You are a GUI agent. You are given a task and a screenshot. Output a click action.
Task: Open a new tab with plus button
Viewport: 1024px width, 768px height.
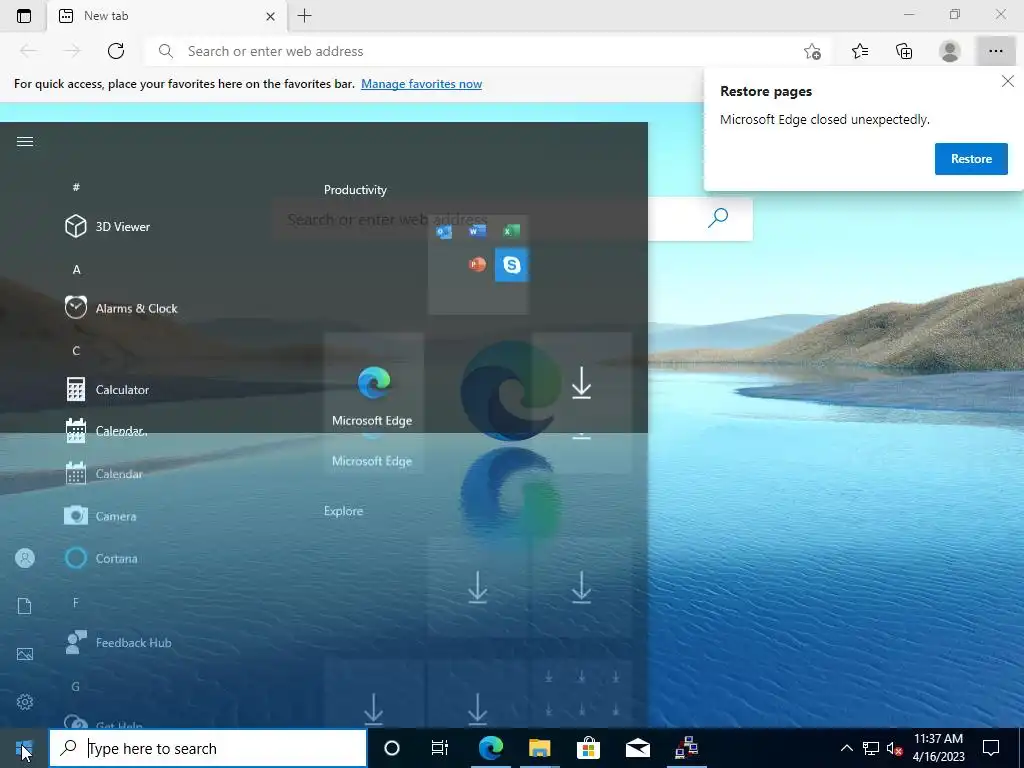pos(304,16)
